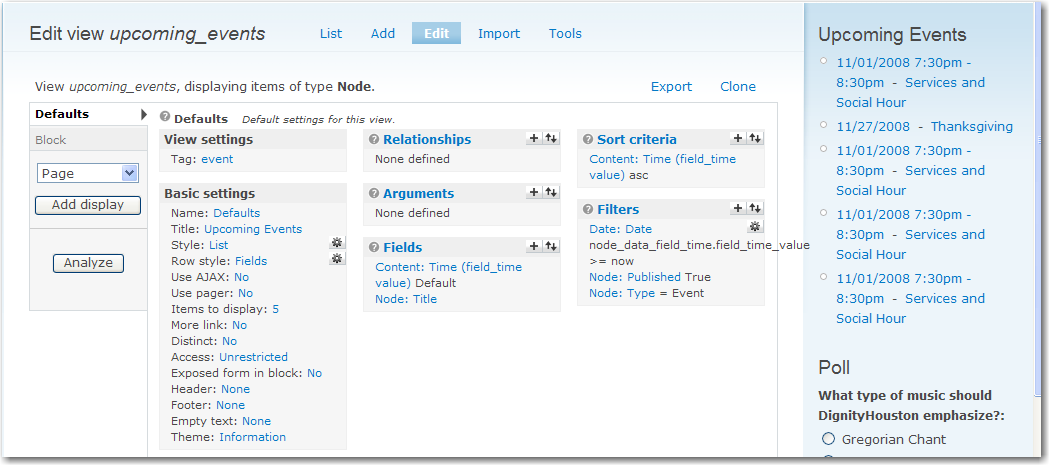This screenshot has height=465, width=1049.
Task: Open the Tools tab
Action: tap(565, 33)
